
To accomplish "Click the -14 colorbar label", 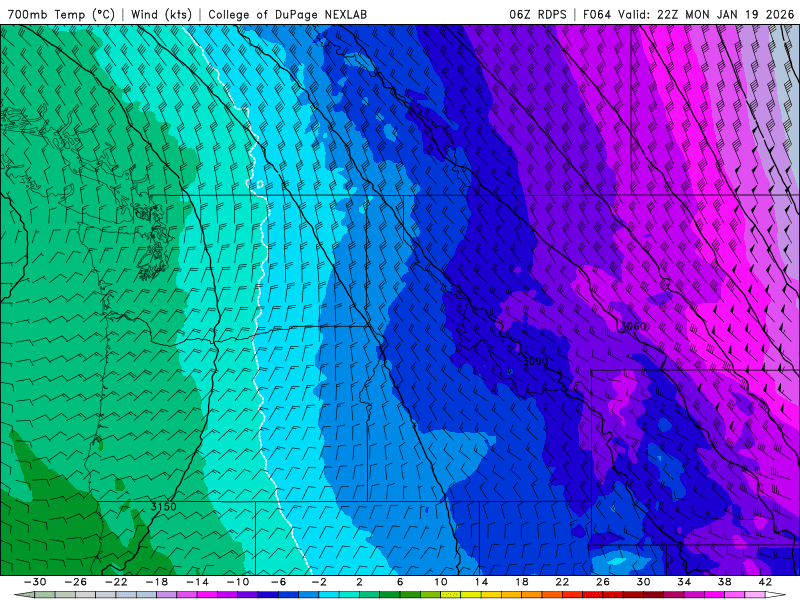I will (x=197, y=582).
